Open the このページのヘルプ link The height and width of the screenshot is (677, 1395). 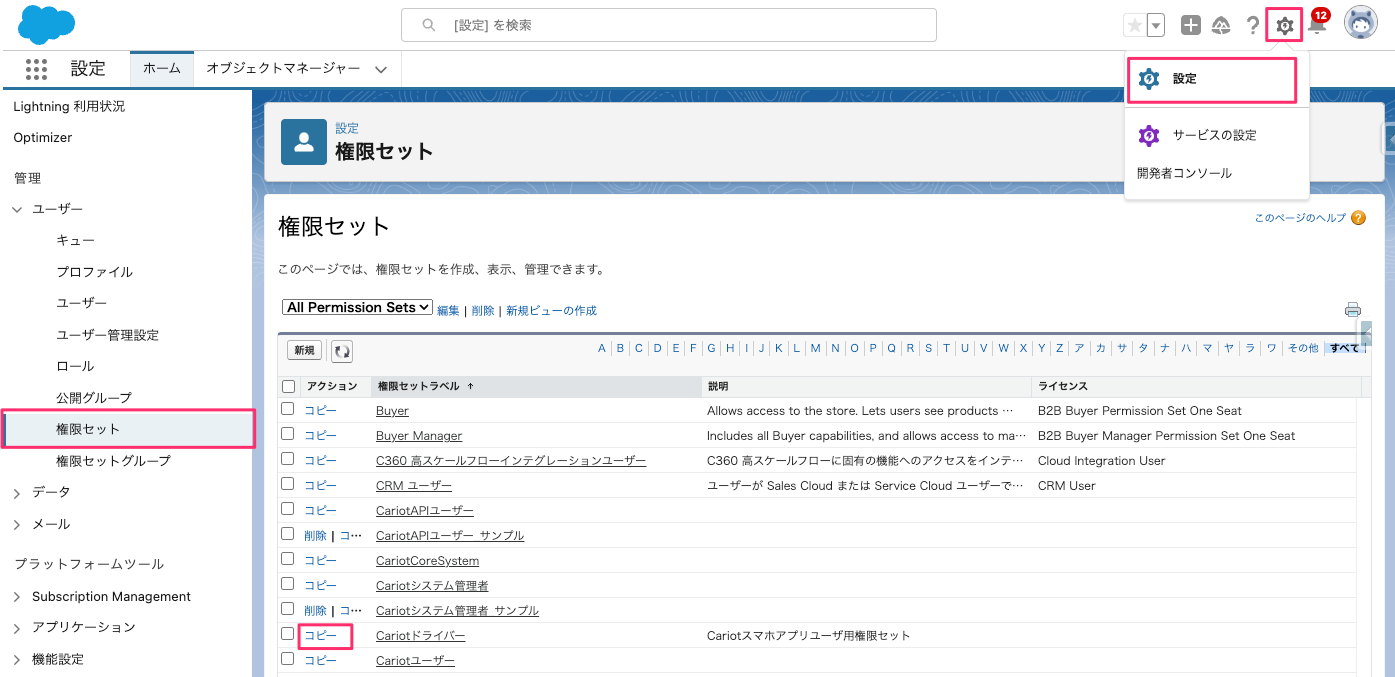click(1300, 218)
